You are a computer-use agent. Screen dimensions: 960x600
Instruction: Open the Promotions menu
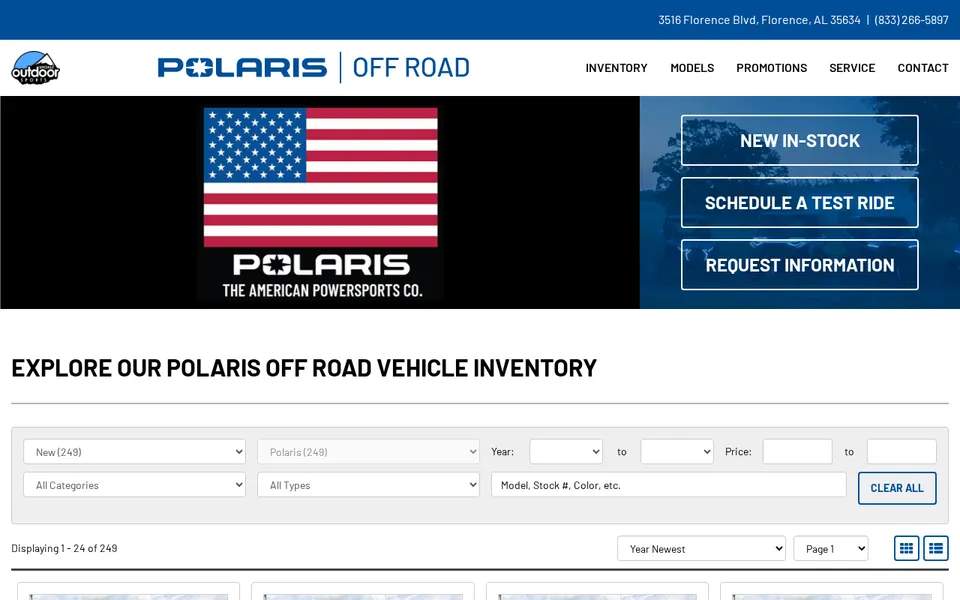(771, 68)
